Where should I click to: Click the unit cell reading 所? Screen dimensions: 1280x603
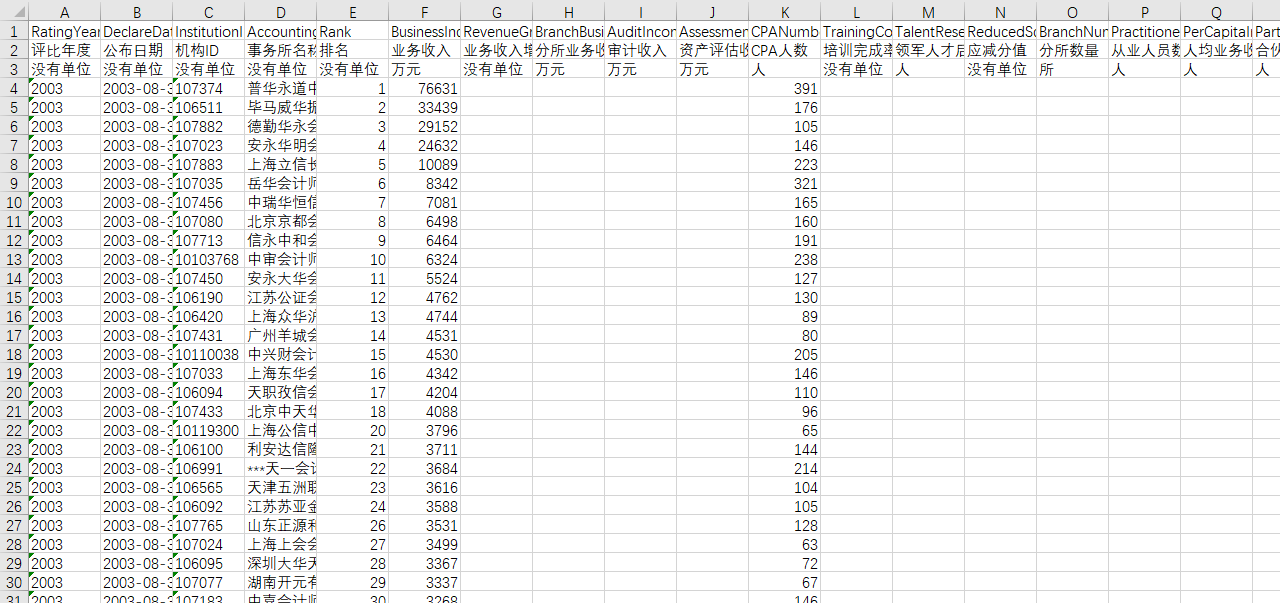click(x=1073, y=69)
